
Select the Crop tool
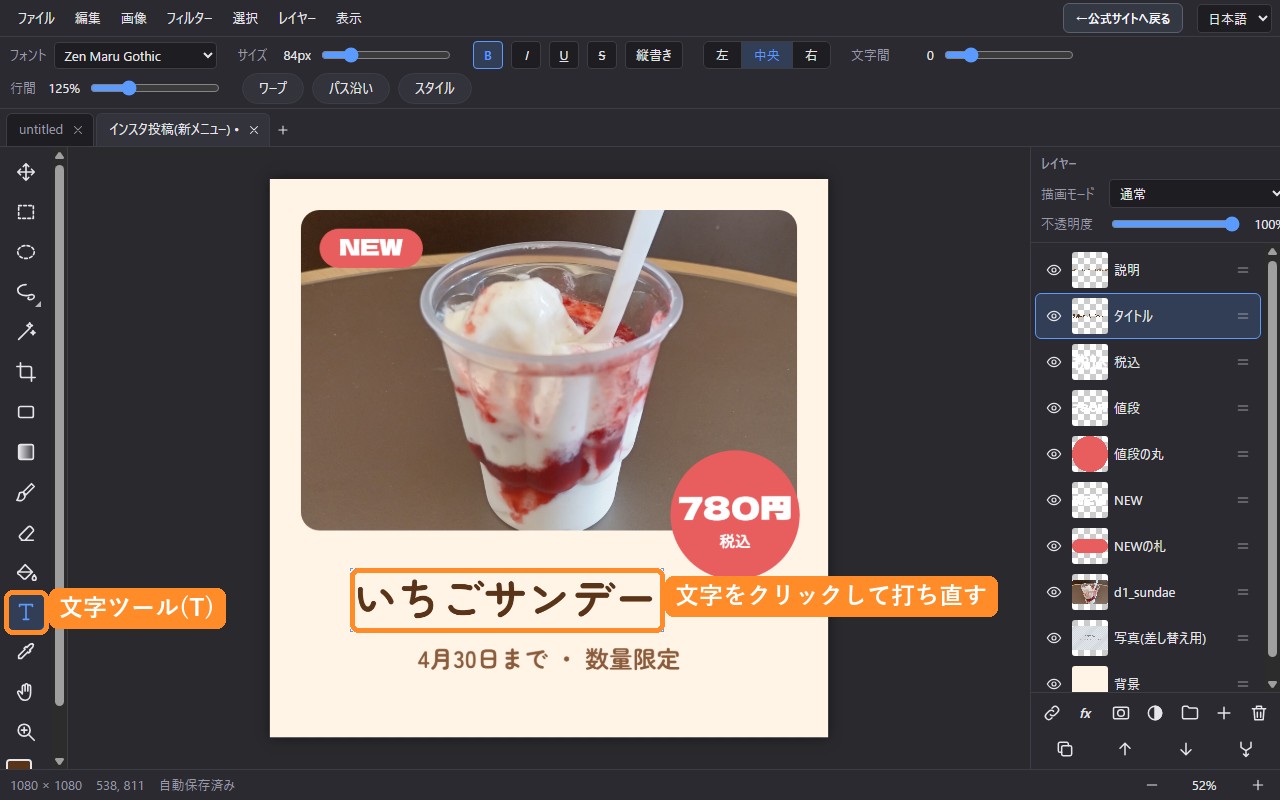click(x=26, y=372)
